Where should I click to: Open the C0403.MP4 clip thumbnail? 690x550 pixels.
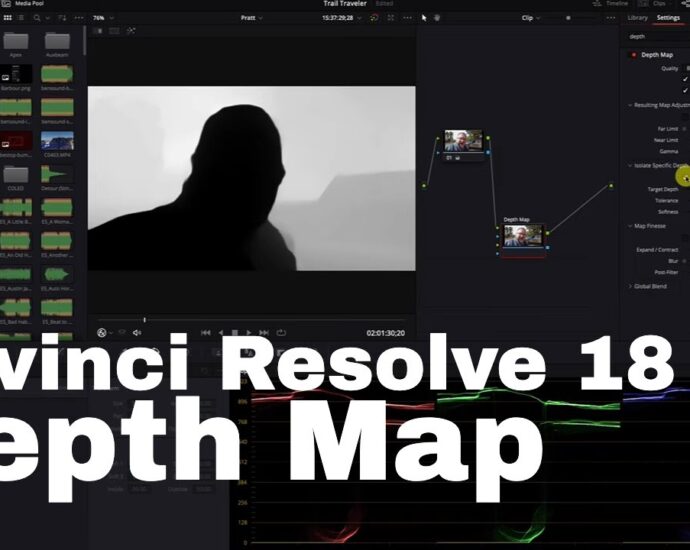[56, 142]
